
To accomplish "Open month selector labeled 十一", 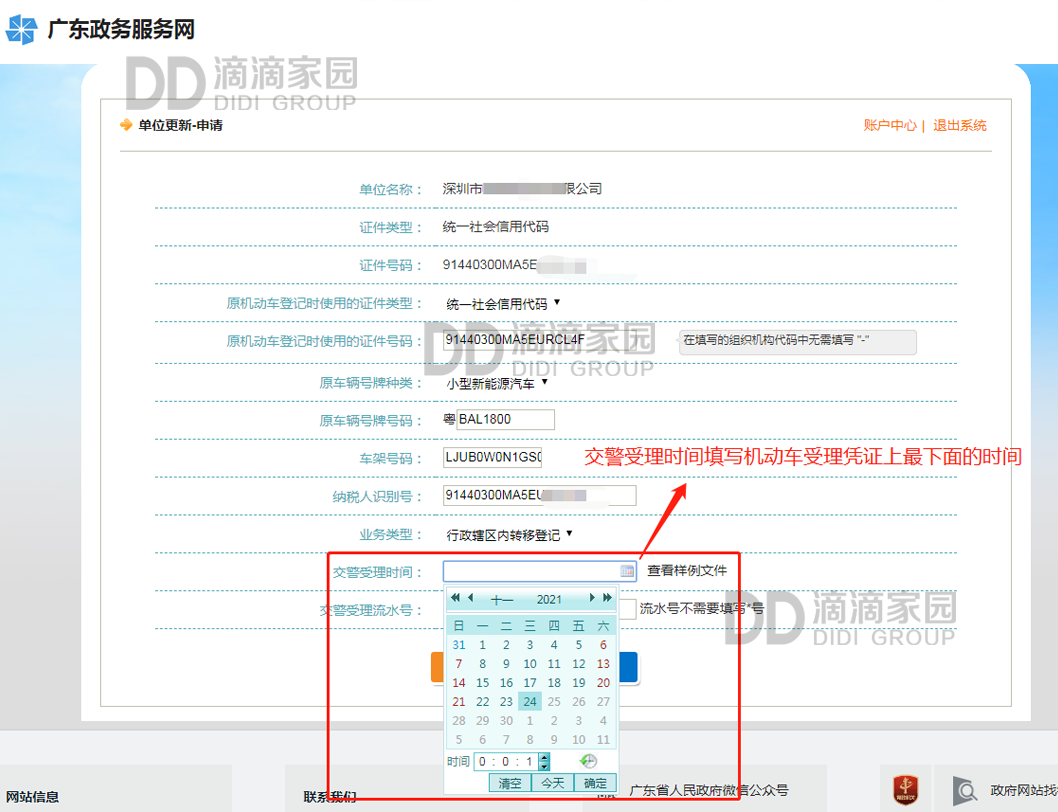I will (502, 599).
